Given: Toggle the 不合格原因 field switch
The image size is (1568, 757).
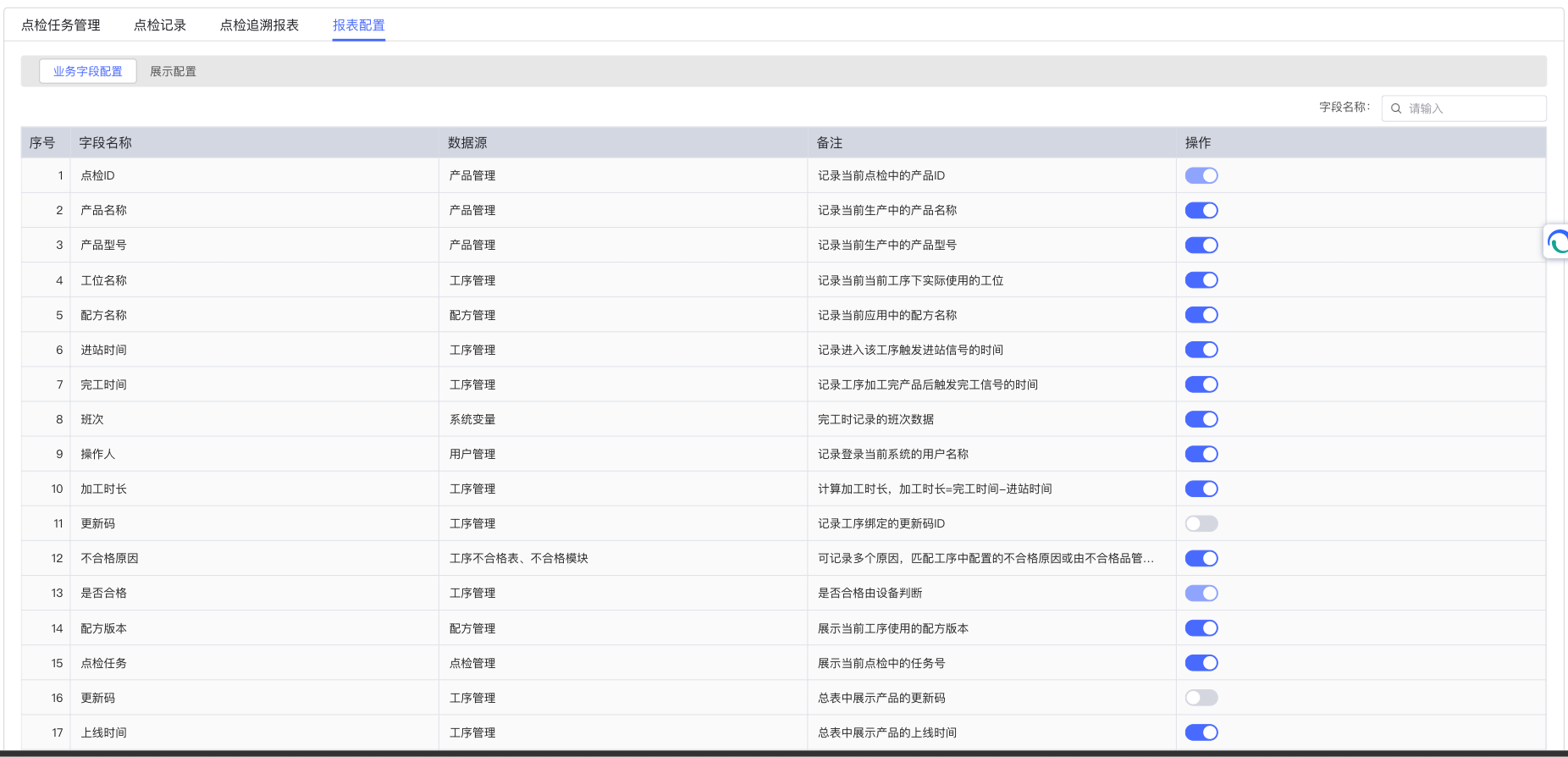Looking at the screenshot, I should (x=1201, y=558).
